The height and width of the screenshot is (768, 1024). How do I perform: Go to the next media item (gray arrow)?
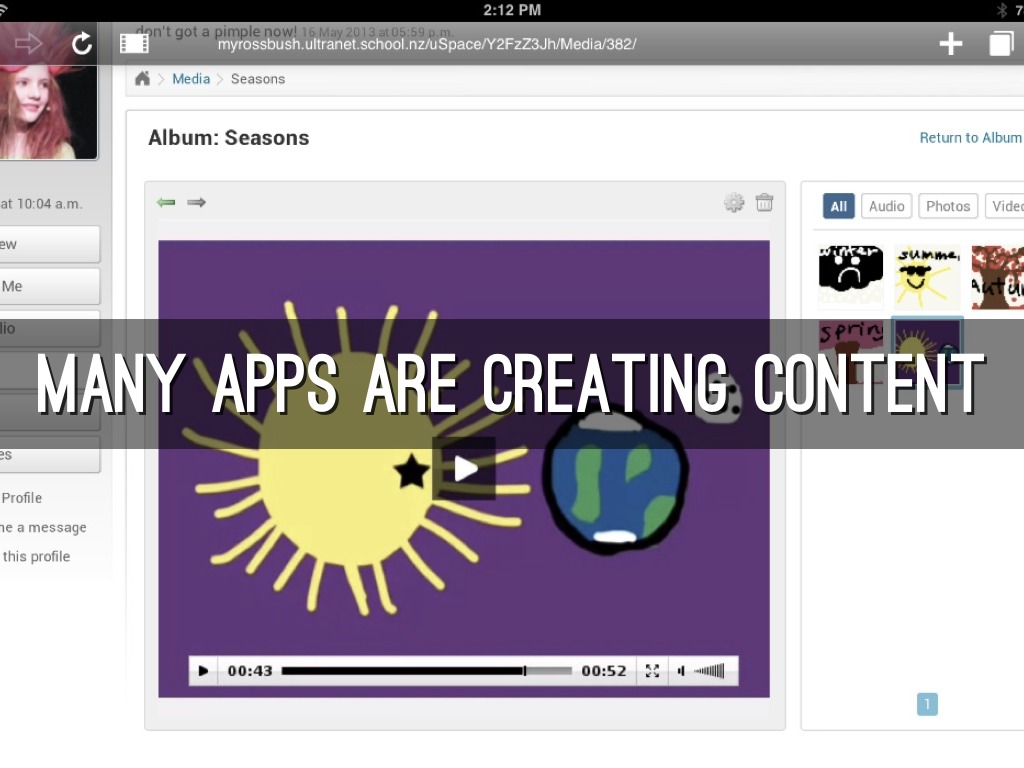(x=197, y=202)
